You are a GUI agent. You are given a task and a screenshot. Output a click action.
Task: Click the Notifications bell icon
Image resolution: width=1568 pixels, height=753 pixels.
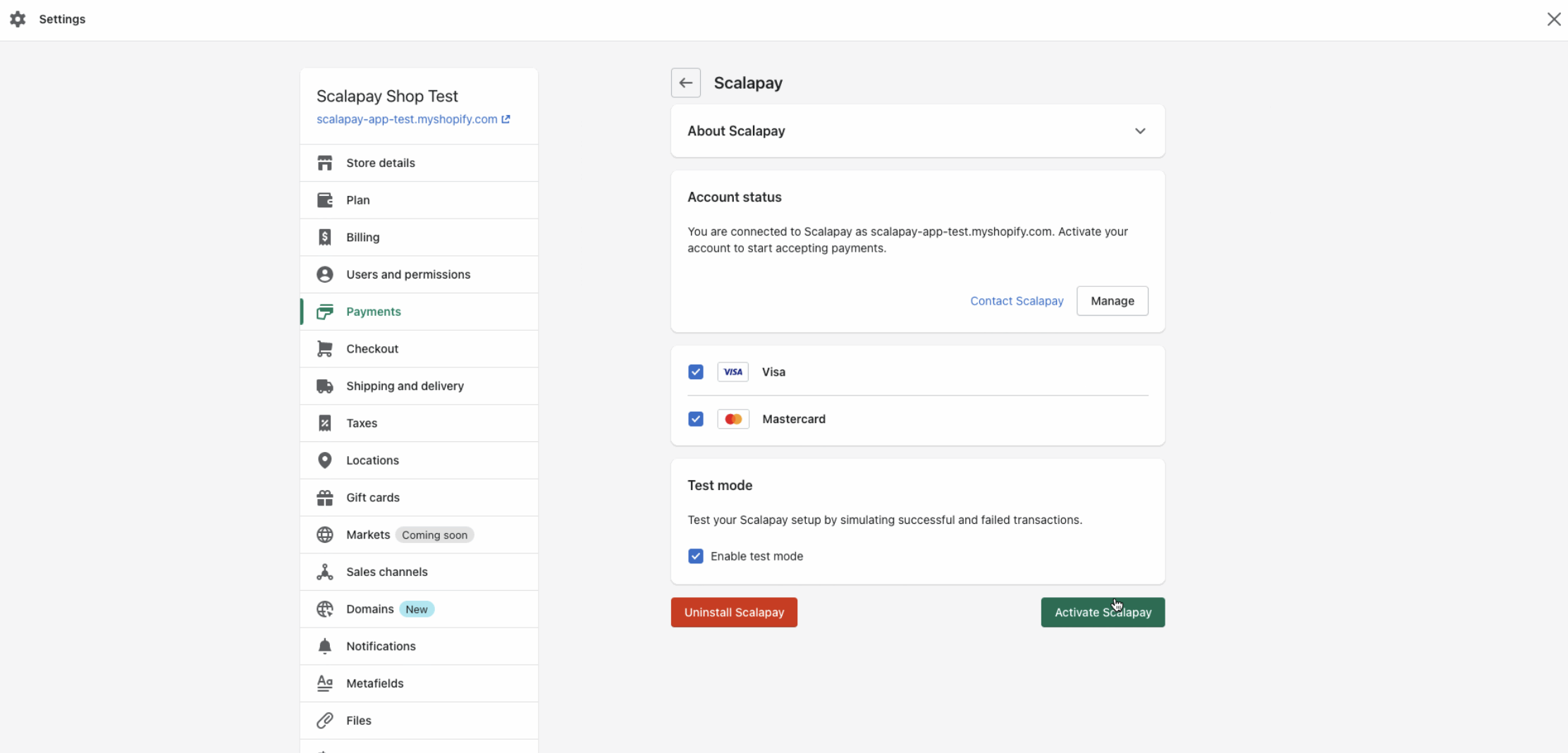(x=324, y=647)
